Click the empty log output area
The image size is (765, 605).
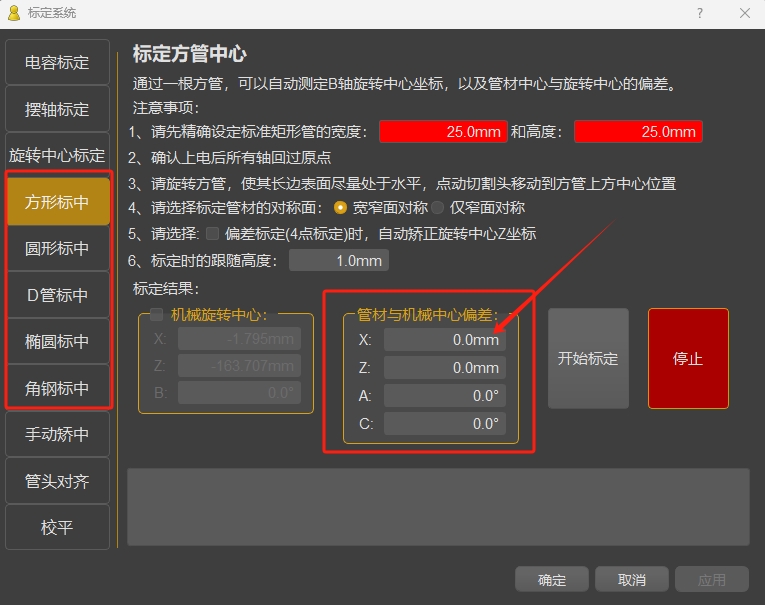[438, 507]
